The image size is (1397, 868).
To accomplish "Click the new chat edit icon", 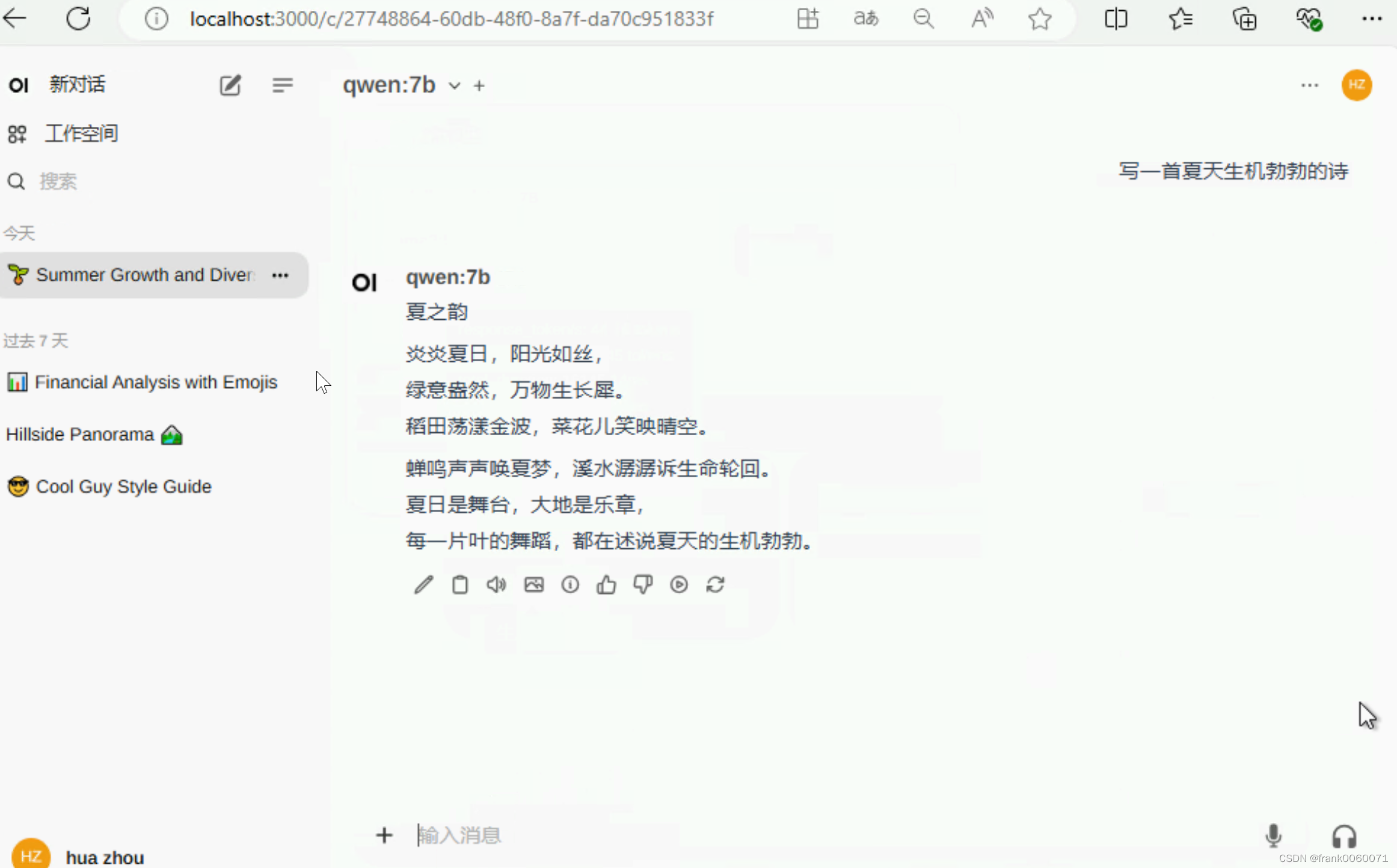I will coord(230,85).
